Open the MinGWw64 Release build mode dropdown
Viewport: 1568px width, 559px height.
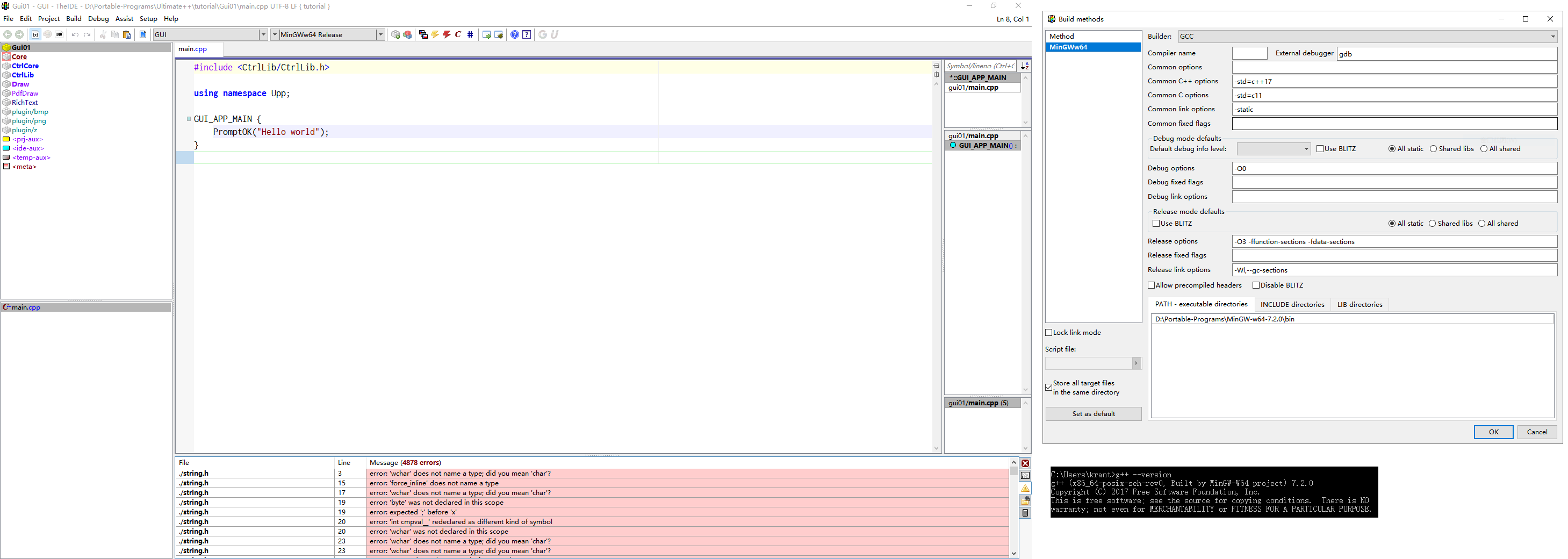click(x=380, y=35)
